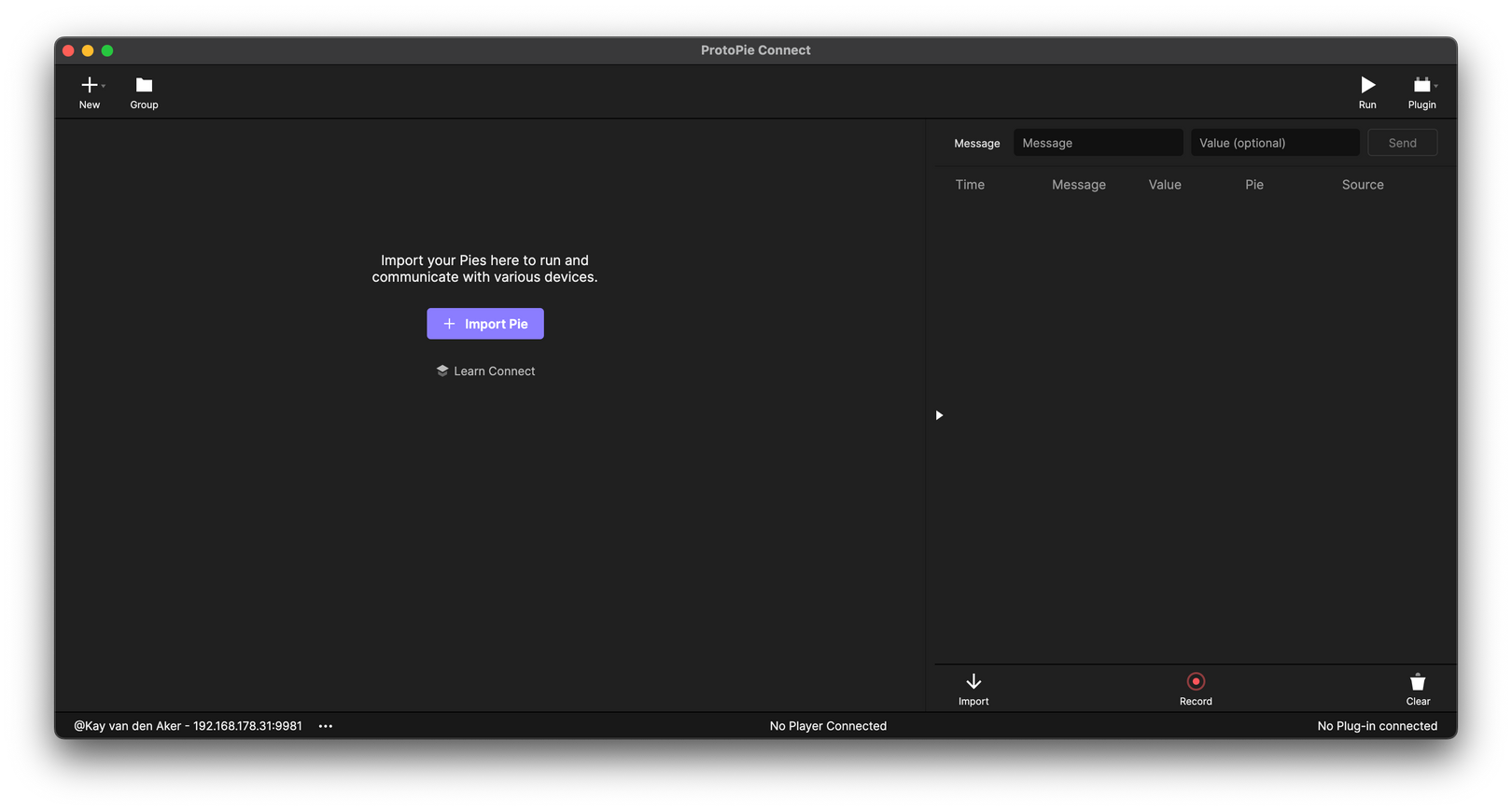
Task: Click the No Player Connected status
Action: [x=828, y=726]
